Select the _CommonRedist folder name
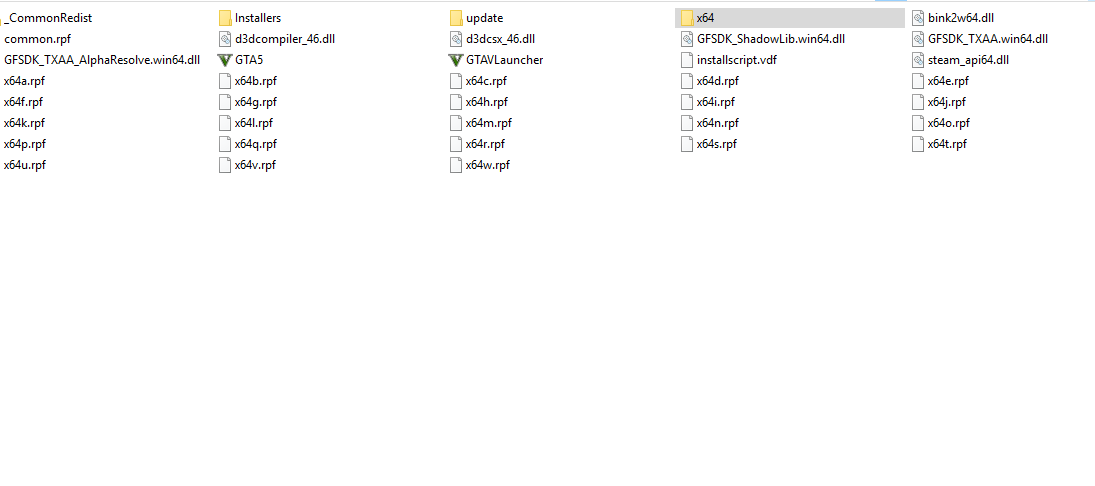1095x486 pixels. (48, 18)
